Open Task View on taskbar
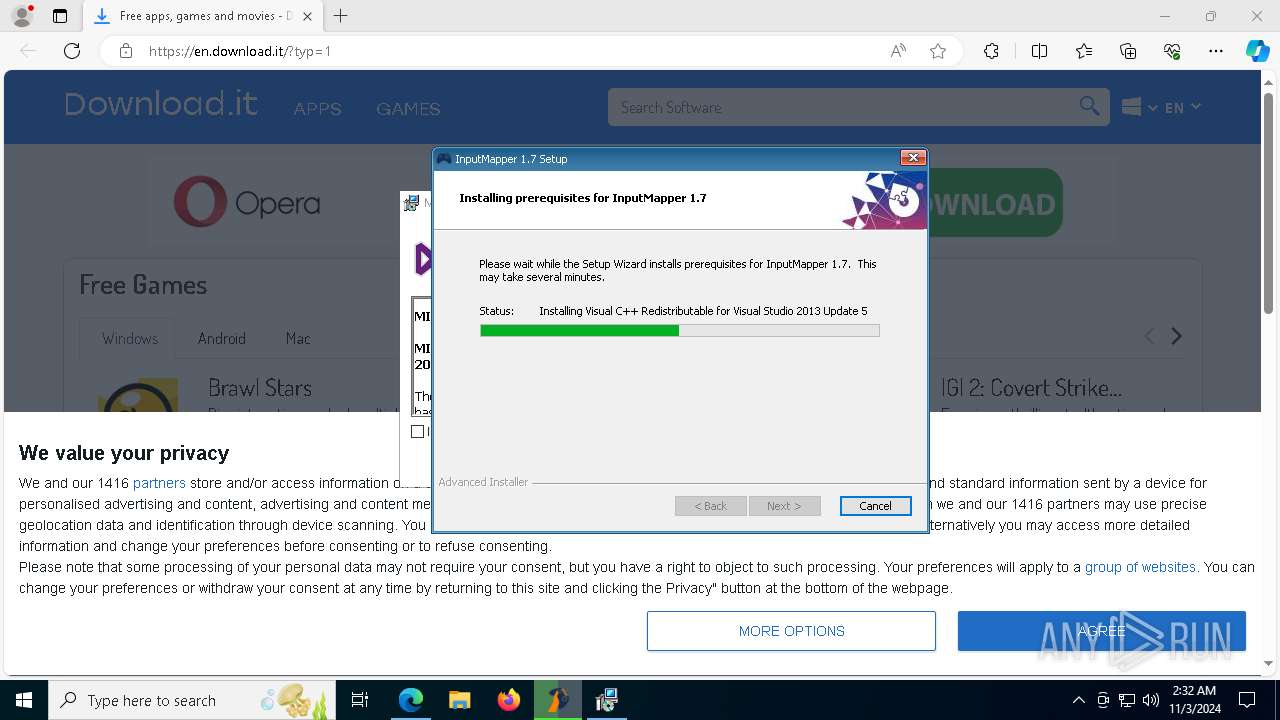The image size is (1280, 720). [x=360, y=700]
